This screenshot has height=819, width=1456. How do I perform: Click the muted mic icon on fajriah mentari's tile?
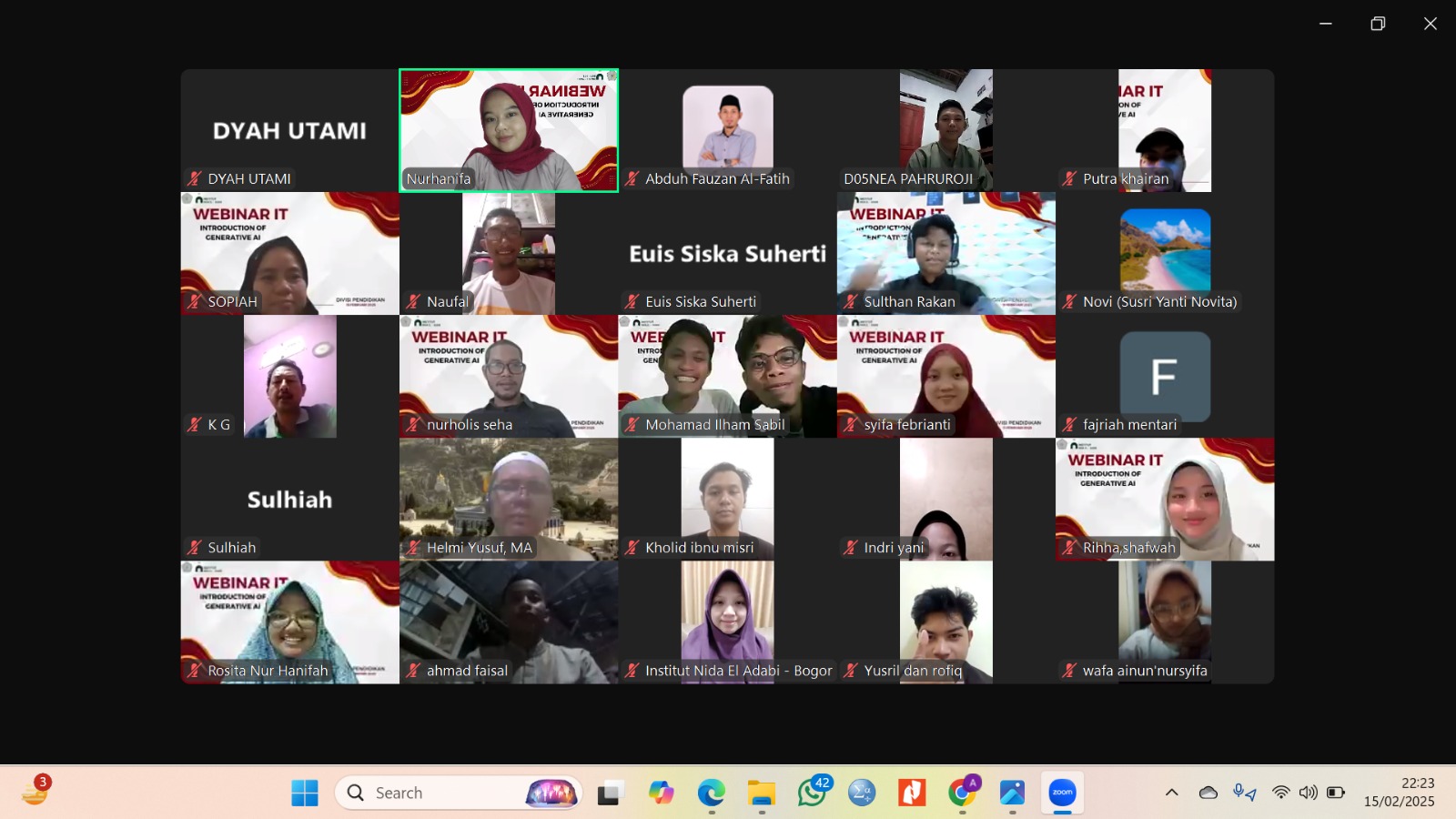pyautogui.click(x=1069, y=424)
